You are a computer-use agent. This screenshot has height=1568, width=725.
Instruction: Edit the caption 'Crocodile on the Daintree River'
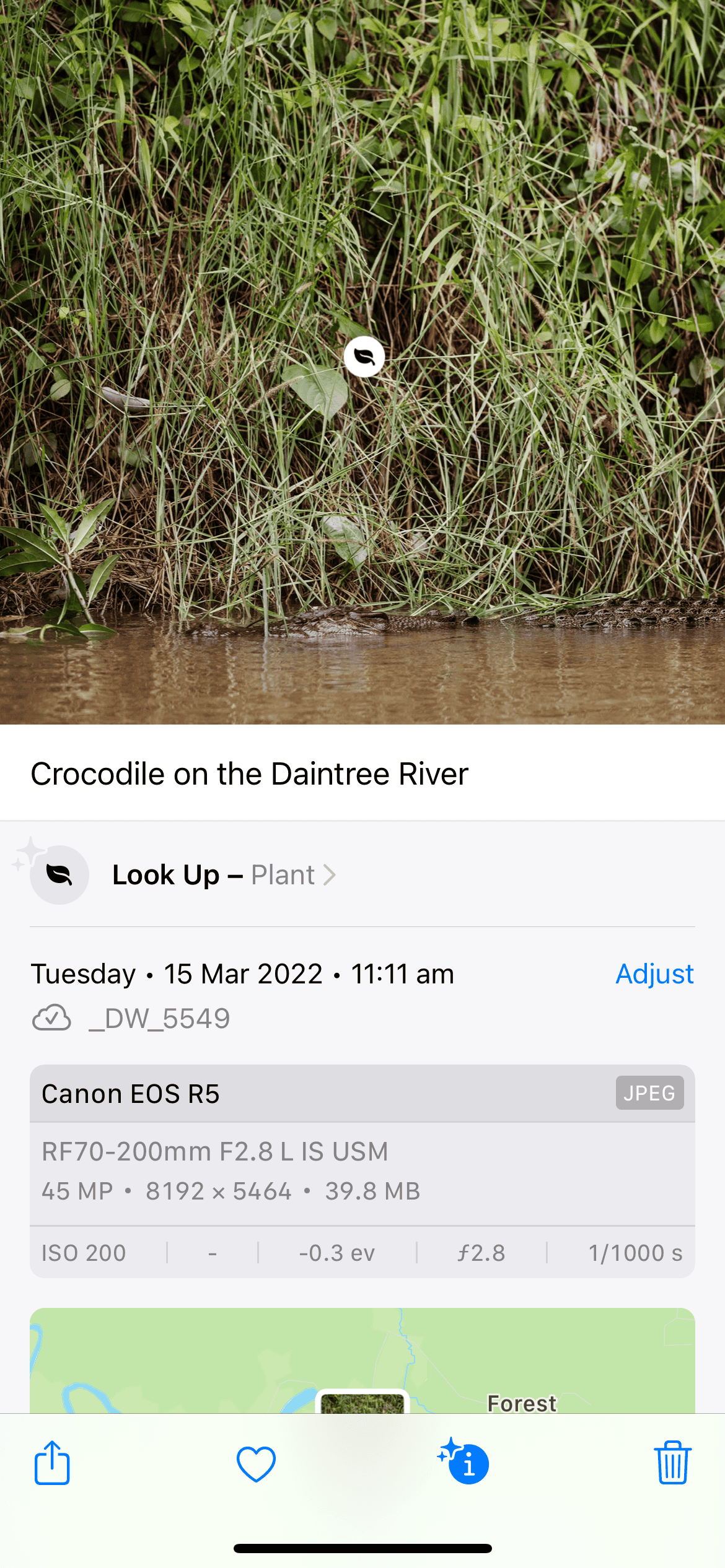click(x=250, y=773)
